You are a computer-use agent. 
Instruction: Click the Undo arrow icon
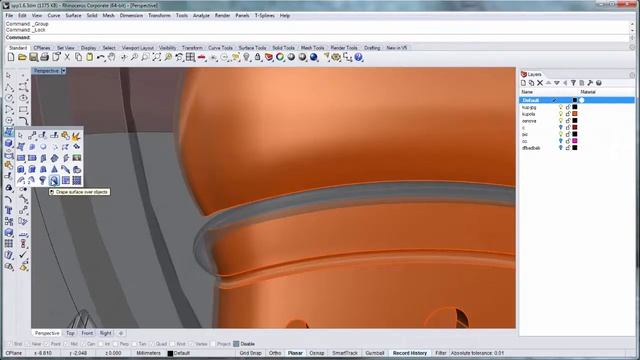click(x=100, y=58)
